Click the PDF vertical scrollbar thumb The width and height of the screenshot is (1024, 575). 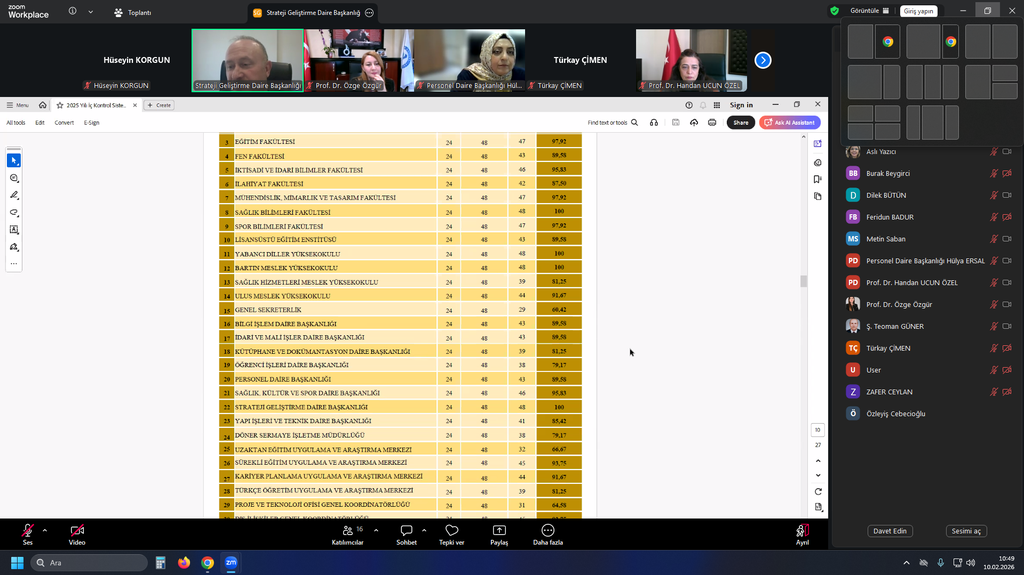tap(803, 281)
